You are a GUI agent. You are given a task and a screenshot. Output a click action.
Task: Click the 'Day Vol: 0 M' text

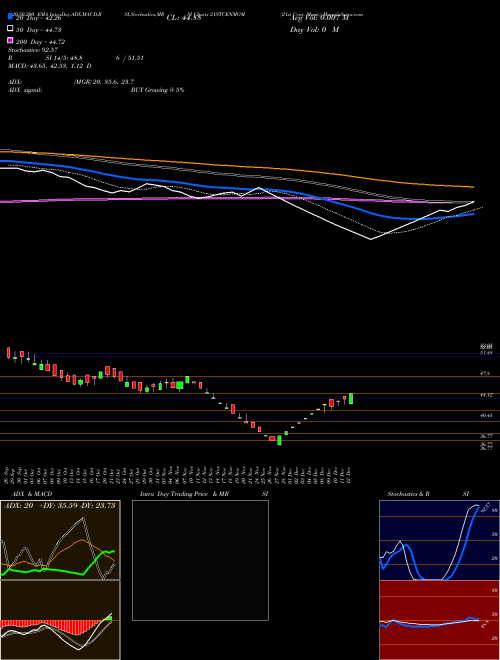[x=314, y=30]
